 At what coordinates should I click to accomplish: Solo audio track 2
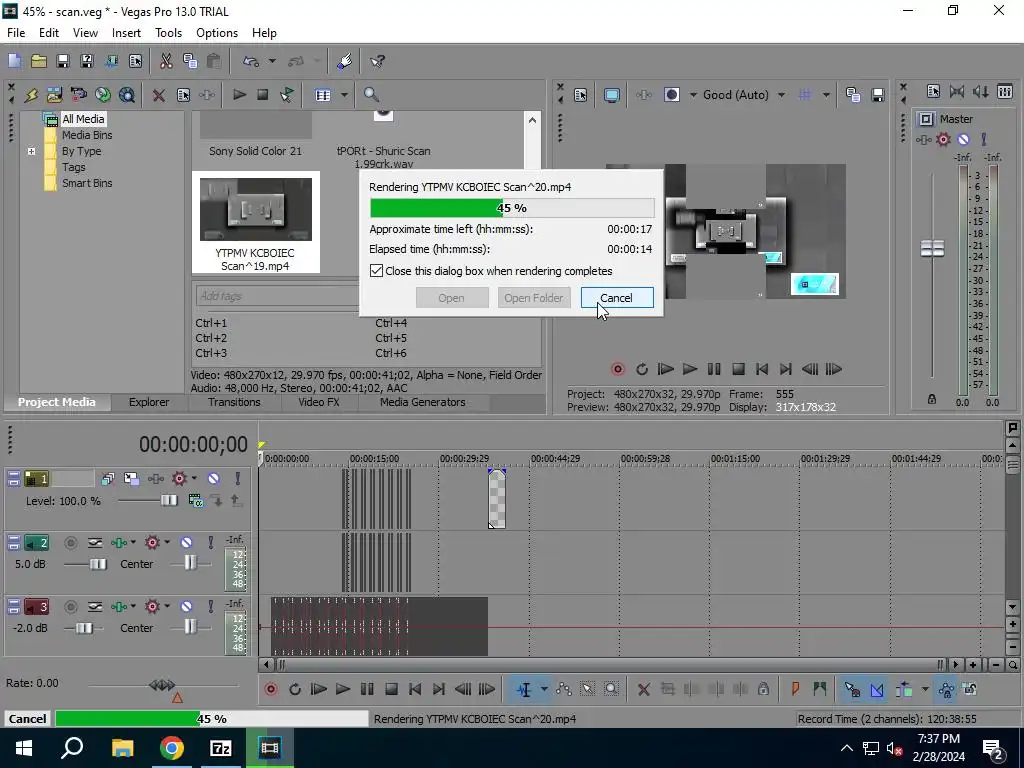(210, 543)
